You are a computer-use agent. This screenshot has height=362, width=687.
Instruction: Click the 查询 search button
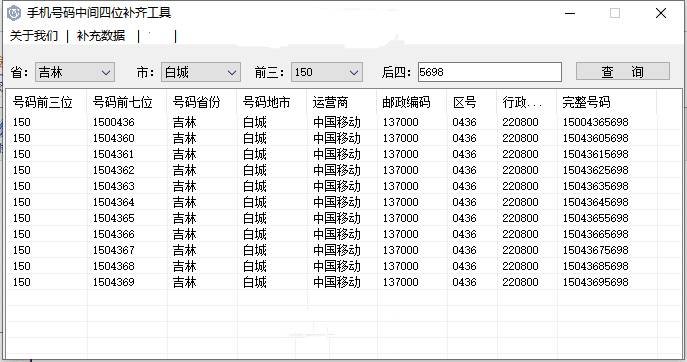(x=623, y=71)
